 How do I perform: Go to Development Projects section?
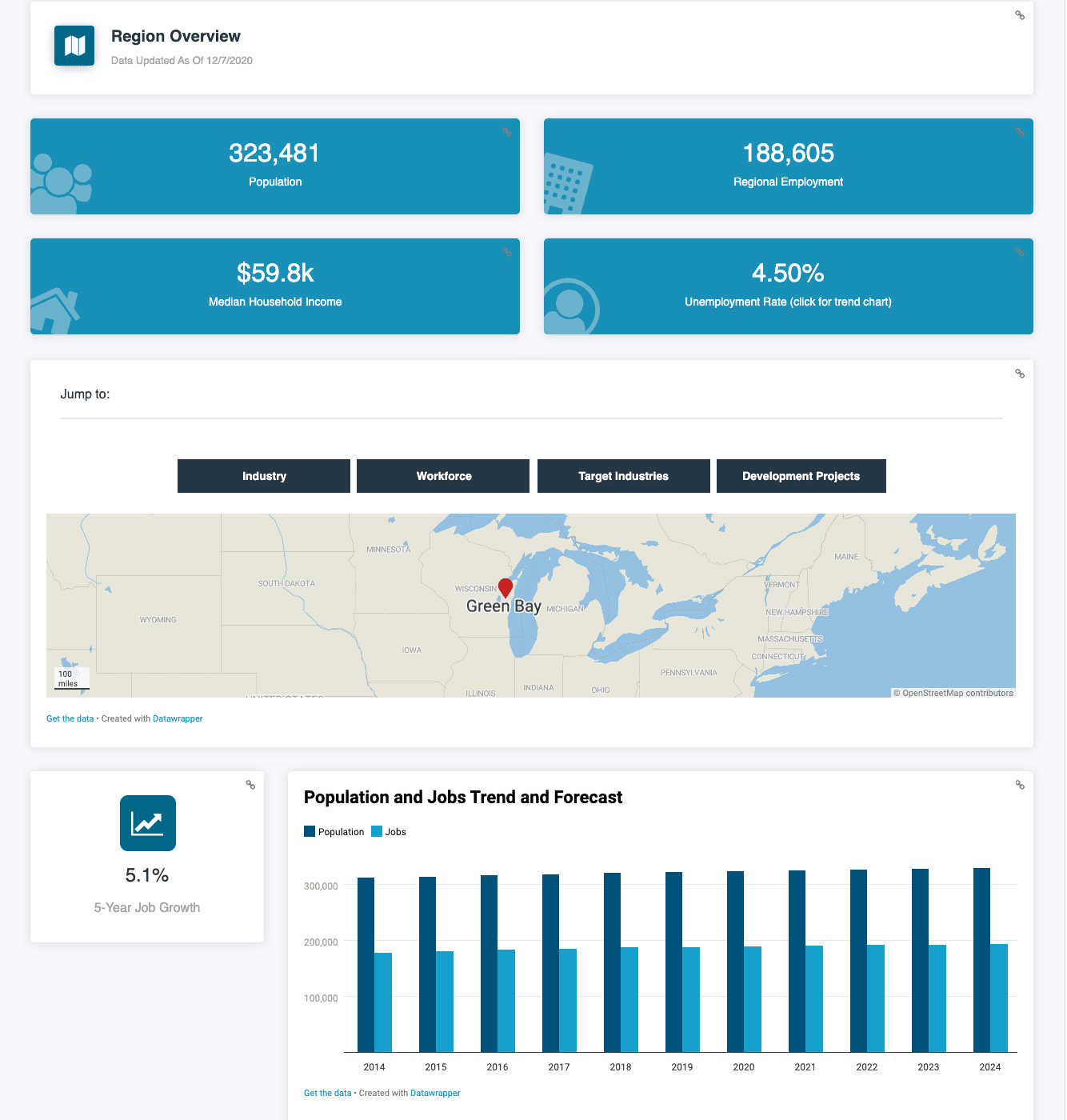click(801, 476)
